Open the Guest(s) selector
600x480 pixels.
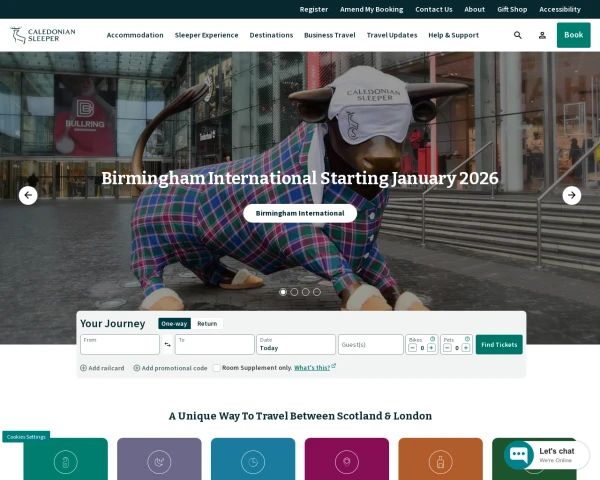pyautogui.click(x=370, y=344)
